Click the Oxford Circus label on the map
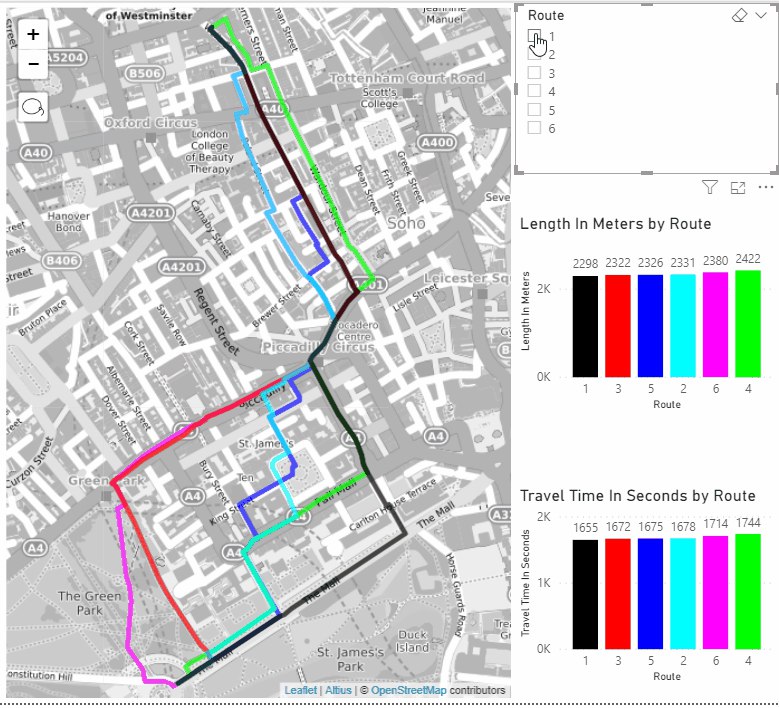779x708 pixels. click(x=151, y=123)
